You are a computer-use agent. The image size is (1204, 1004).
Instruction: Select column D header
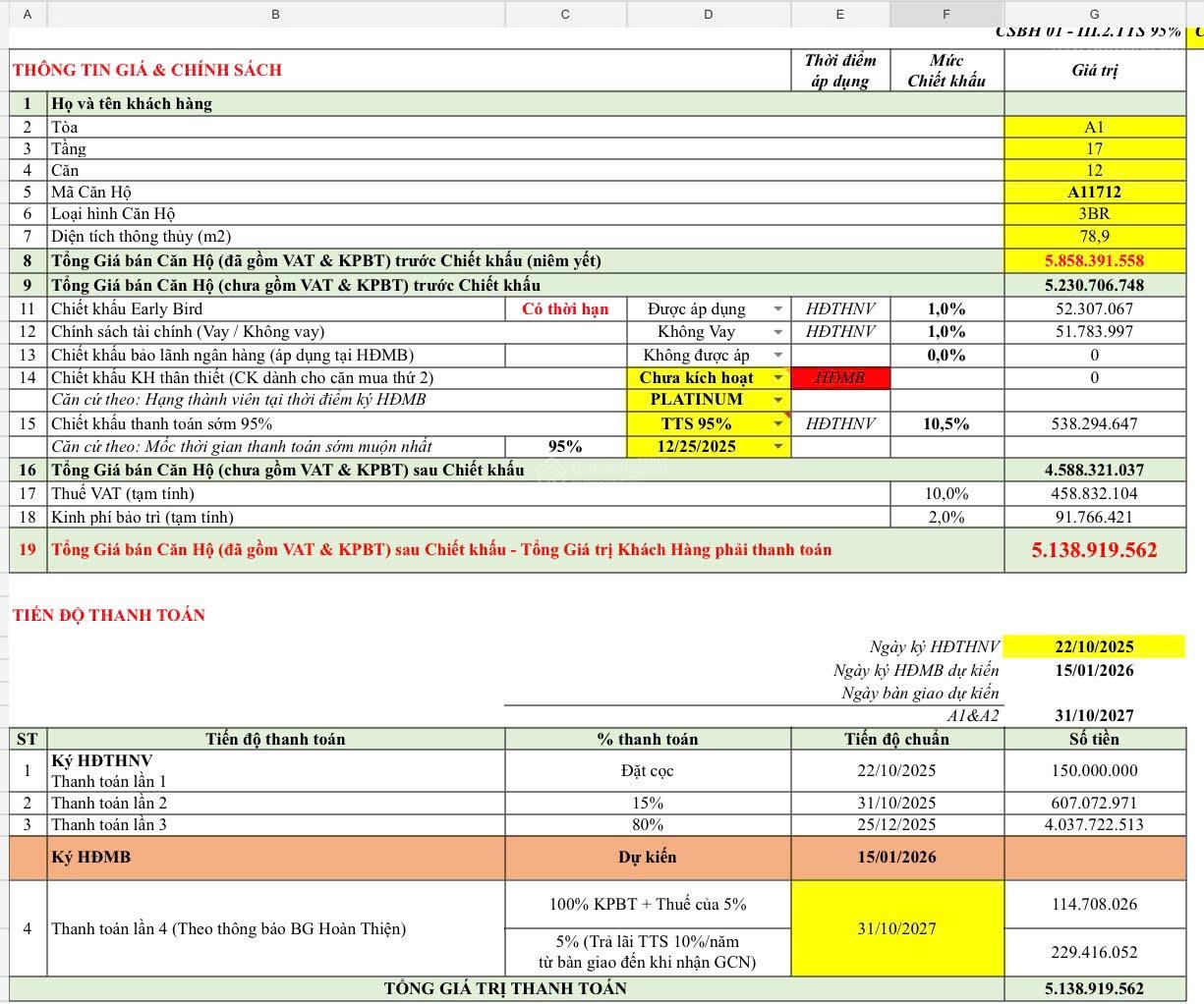(x=708, y=14)
